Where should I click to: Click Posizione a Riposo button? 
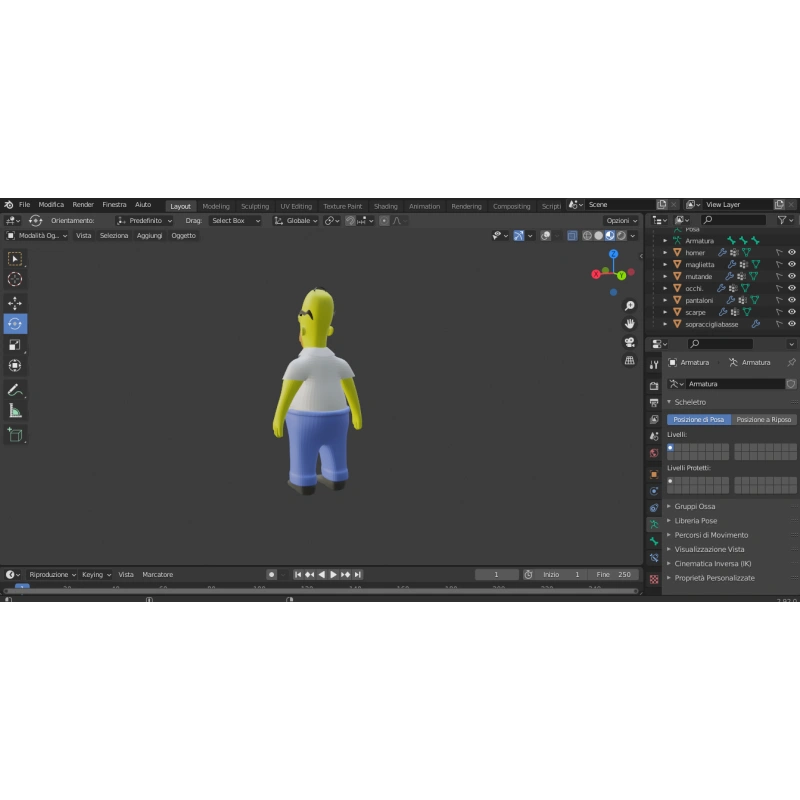coord(763,419)
